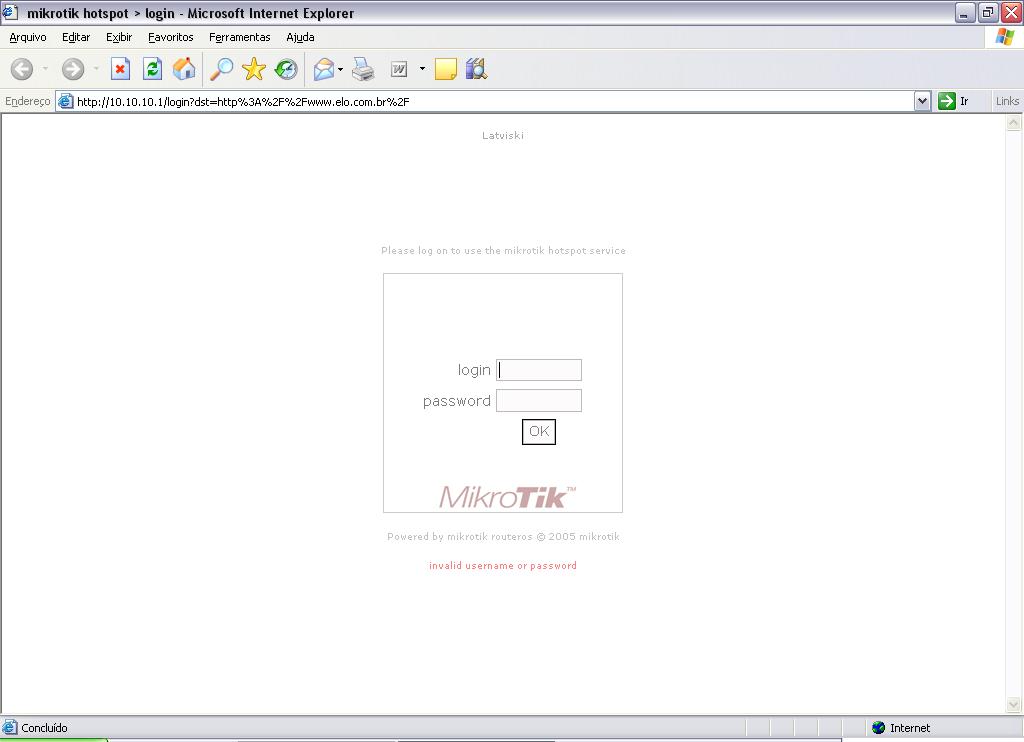Click the scrollbar up arrow
Viewport: 1024px width, 742px height.
click(x=1014, y=122)
